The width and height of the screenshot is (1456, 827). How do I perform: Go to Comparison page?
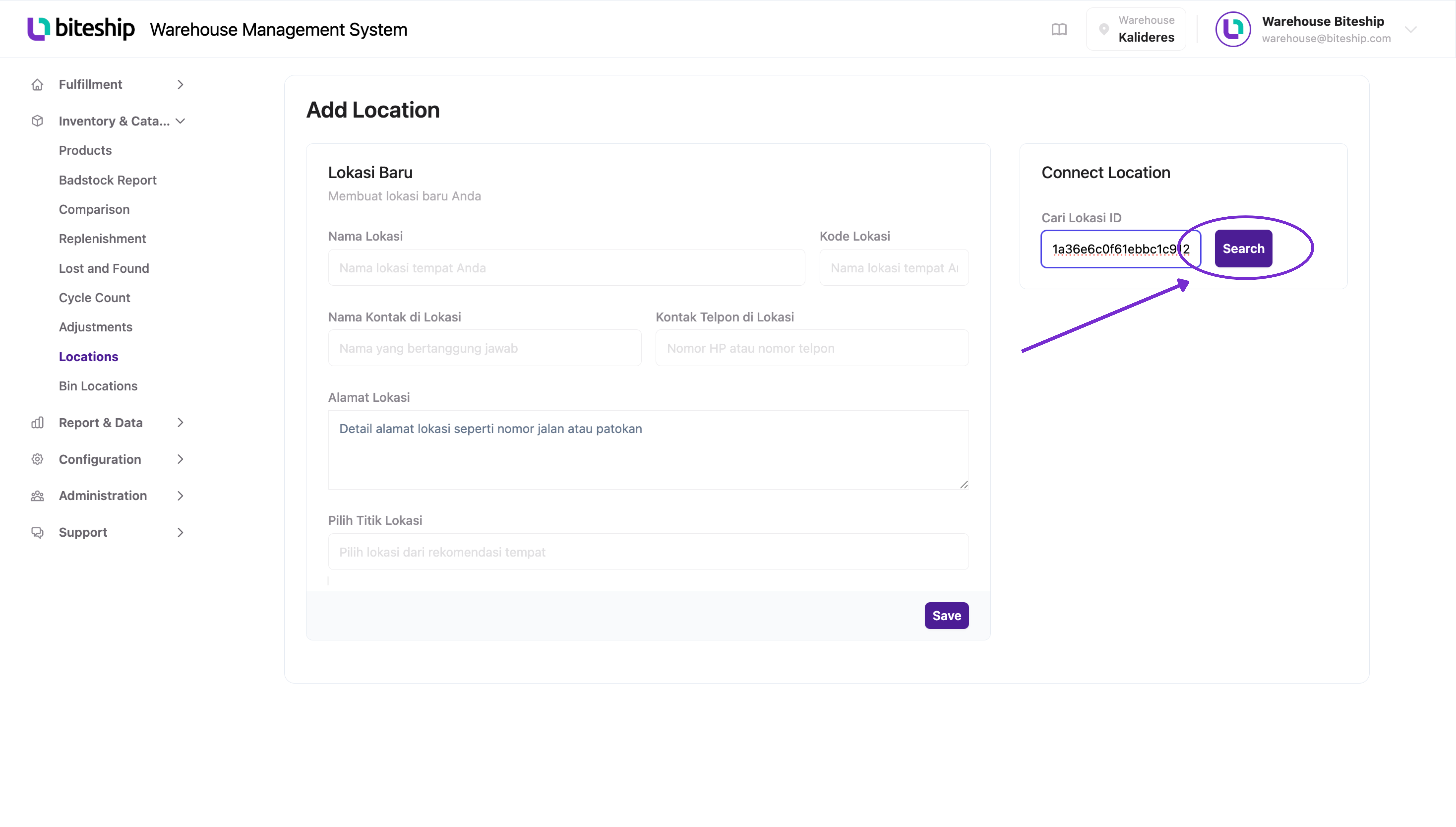click(x=94, y=210)
